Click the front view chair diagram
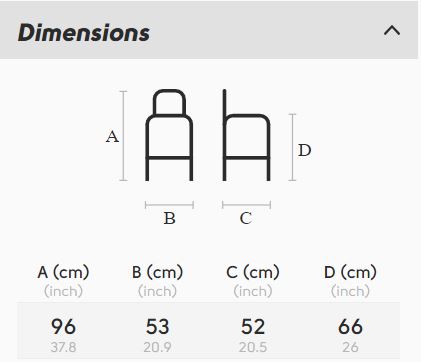The image size is (421, 362). [169, 135]
